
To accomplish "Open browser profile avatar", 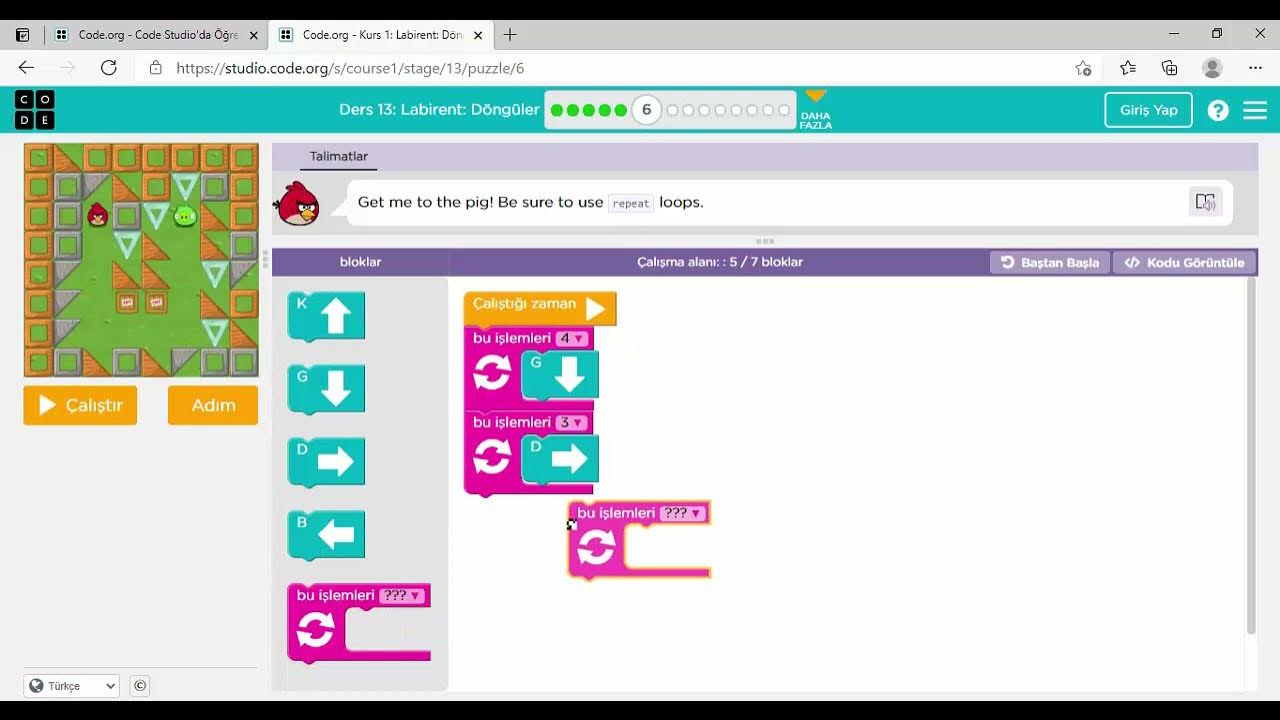I will [x=1212, y=68].
